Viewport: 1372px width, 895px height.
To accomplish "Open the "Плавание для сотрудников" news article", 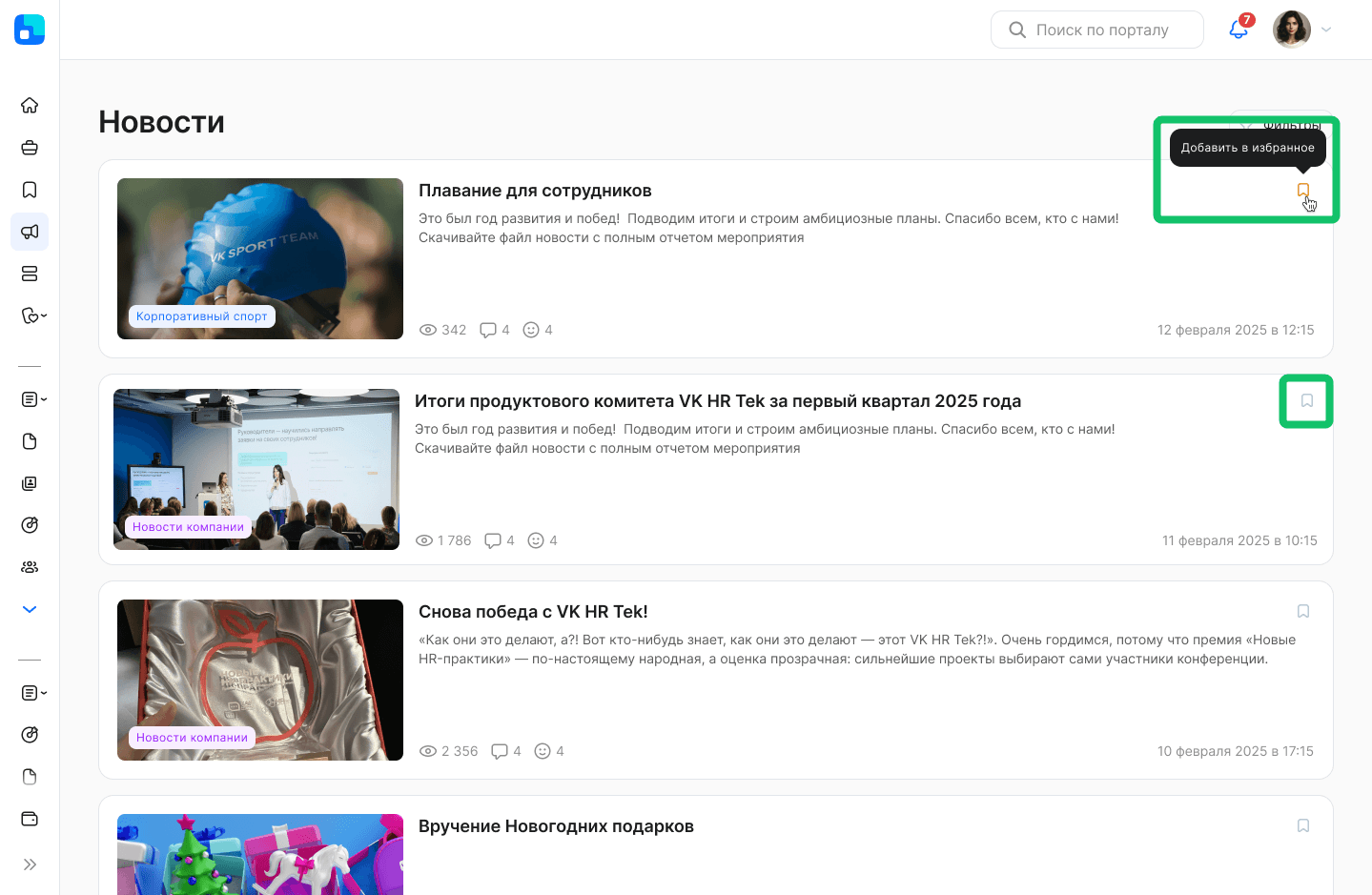I will [535, 191].
